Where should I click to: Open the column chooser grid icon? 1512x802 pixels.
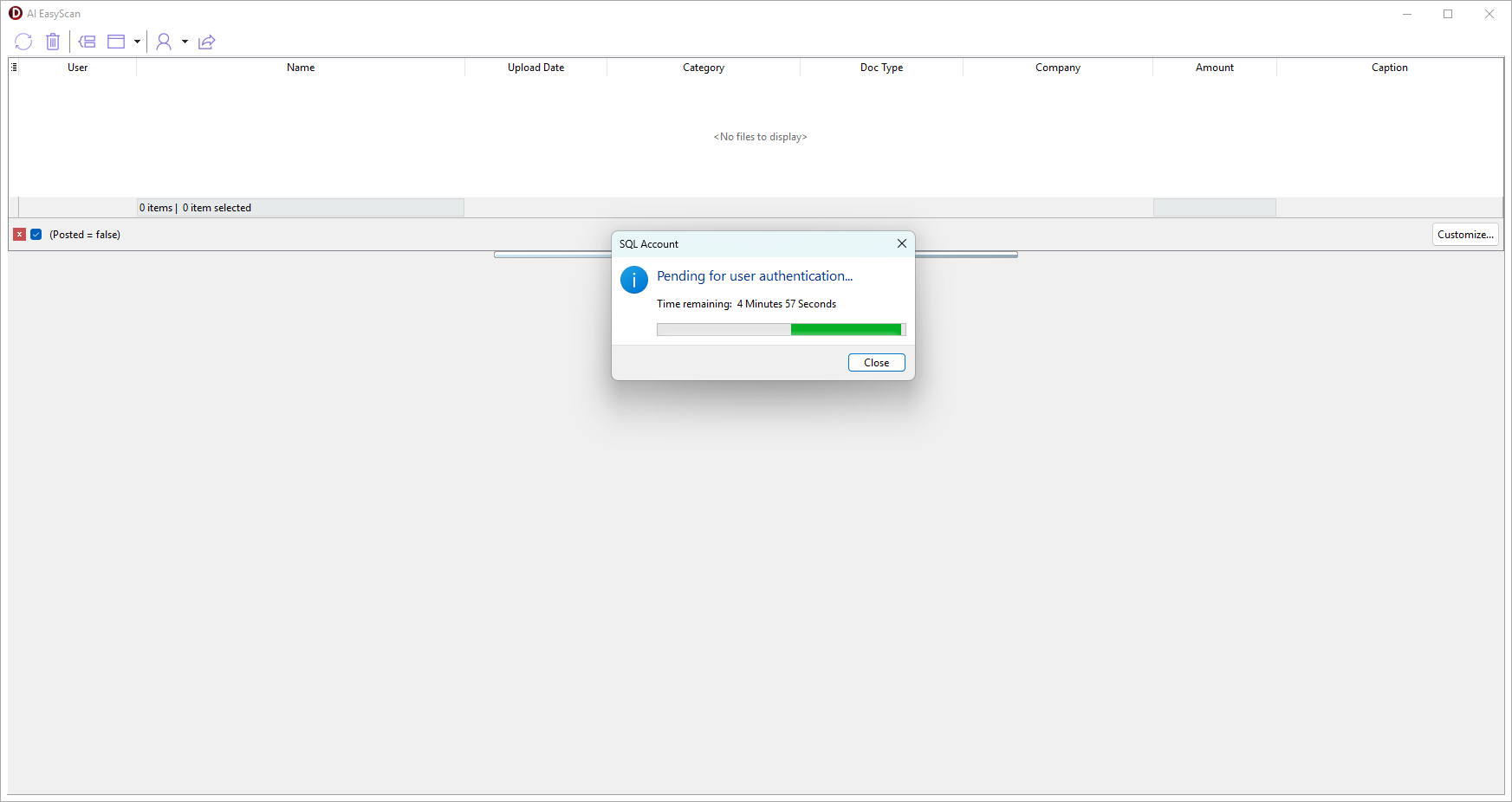[14, 68]
